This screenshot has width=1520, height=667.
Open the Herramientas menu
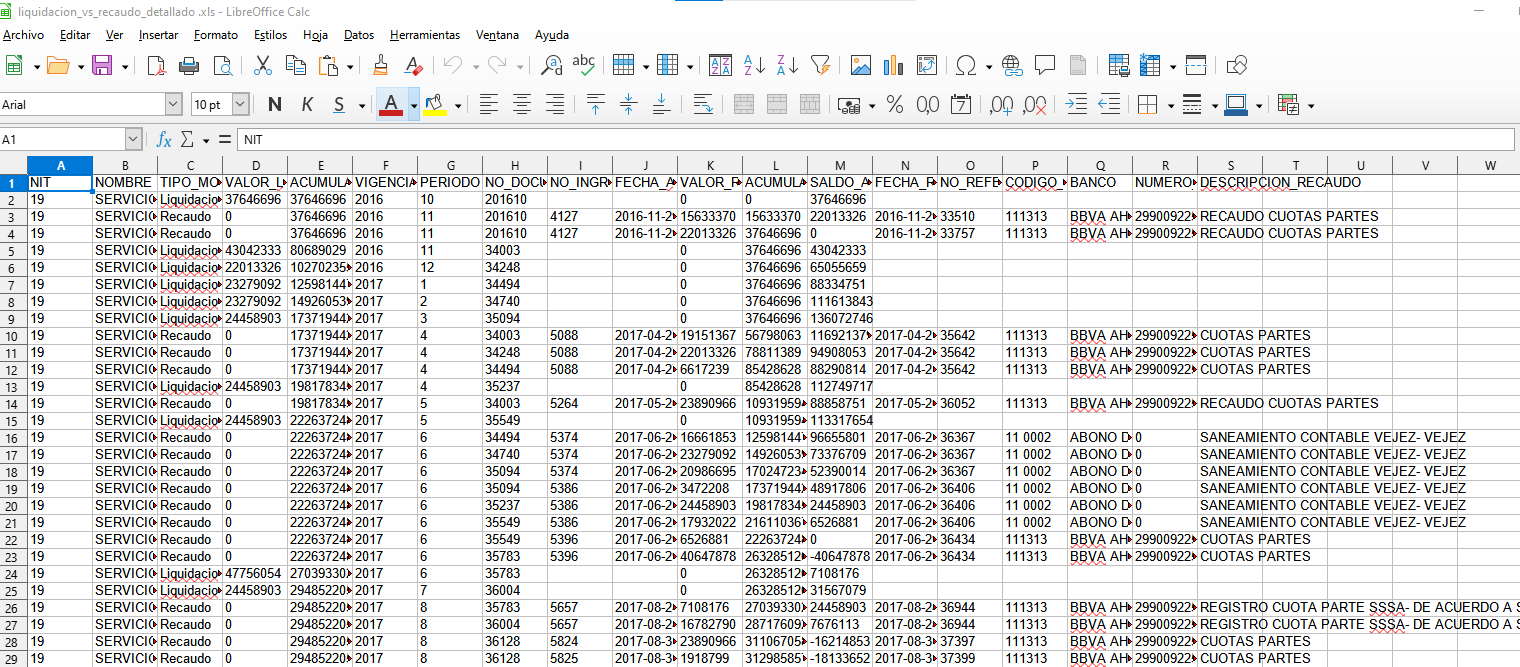tap(425, 35)
